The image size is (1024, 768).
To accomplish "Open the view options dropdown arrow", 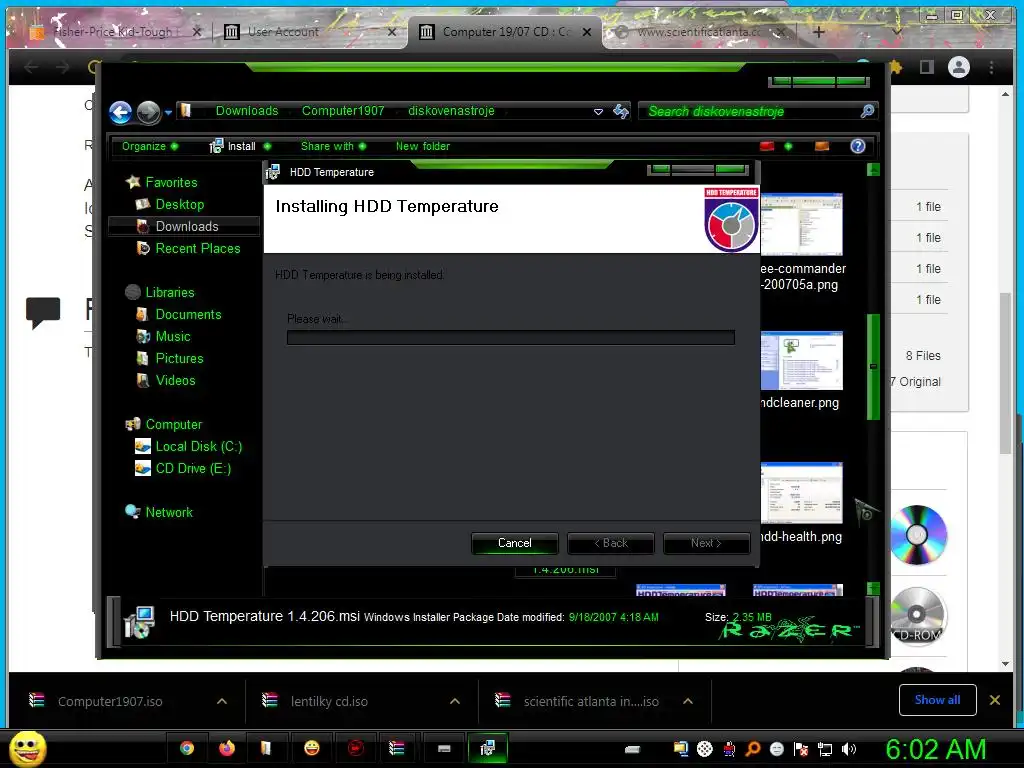I will tap(788, 146).
